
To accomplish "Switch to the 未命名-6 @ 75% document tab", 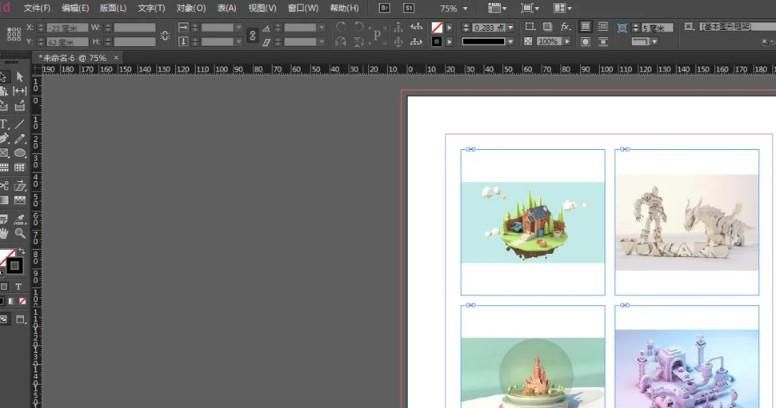I will 72,58.
